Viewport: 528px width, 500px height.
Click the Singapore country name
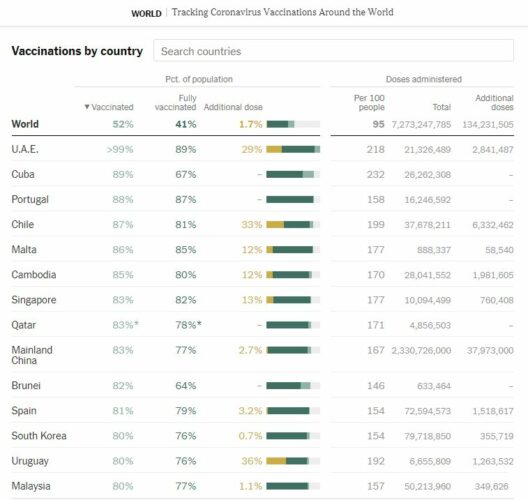tap(34, 300)
